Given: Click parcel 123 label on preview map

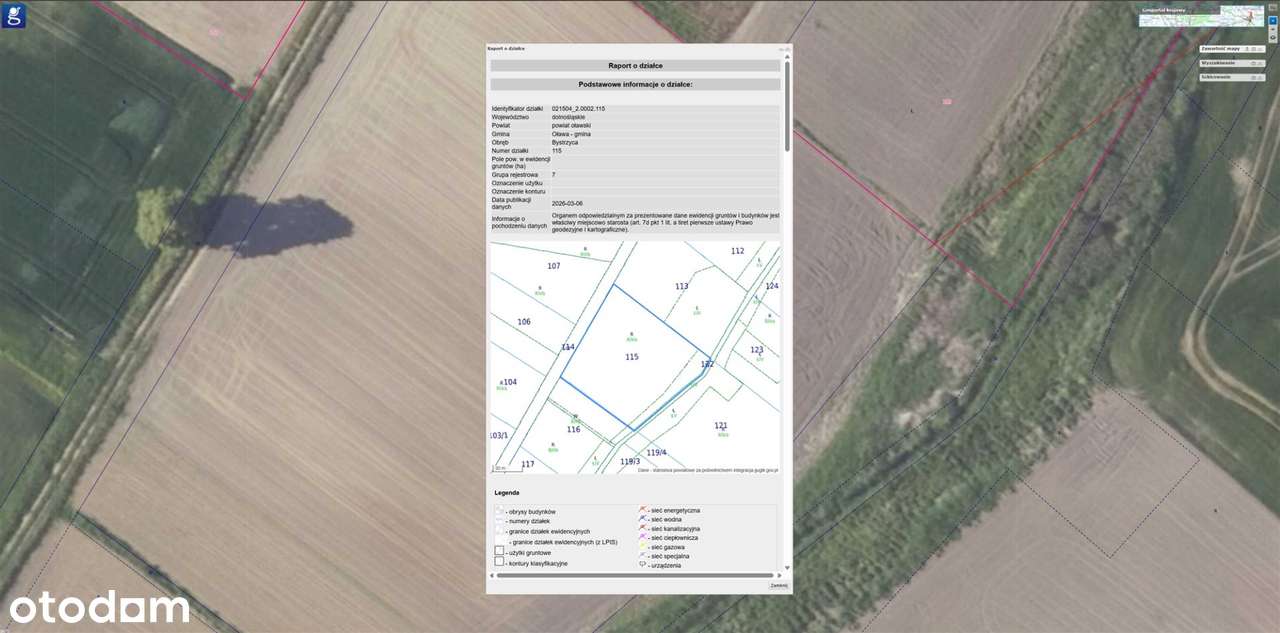Looking at the screenshot, I should [757, 350].
